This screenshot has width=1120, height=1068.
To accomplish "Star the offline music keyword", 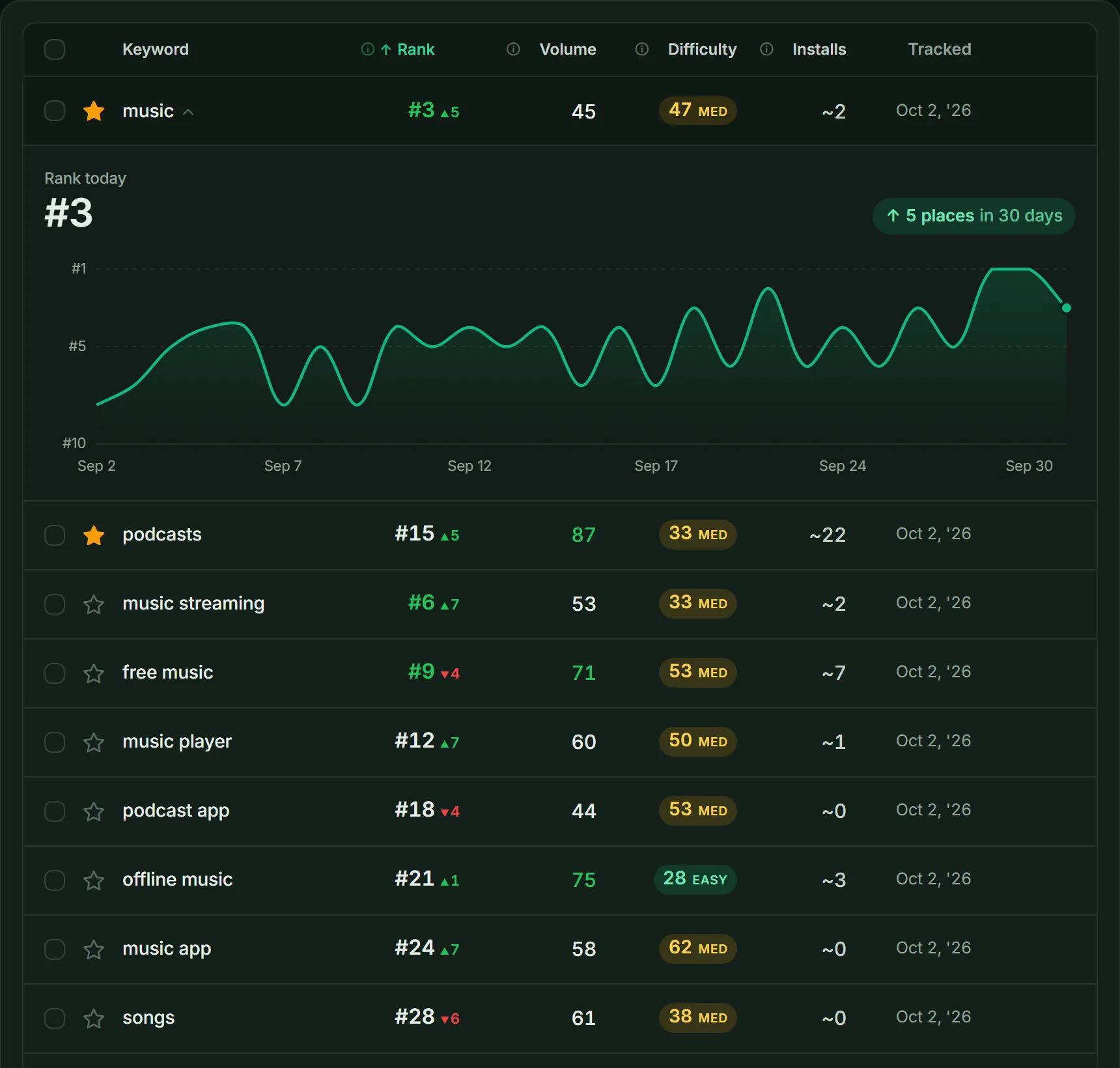I will (94, 880).
